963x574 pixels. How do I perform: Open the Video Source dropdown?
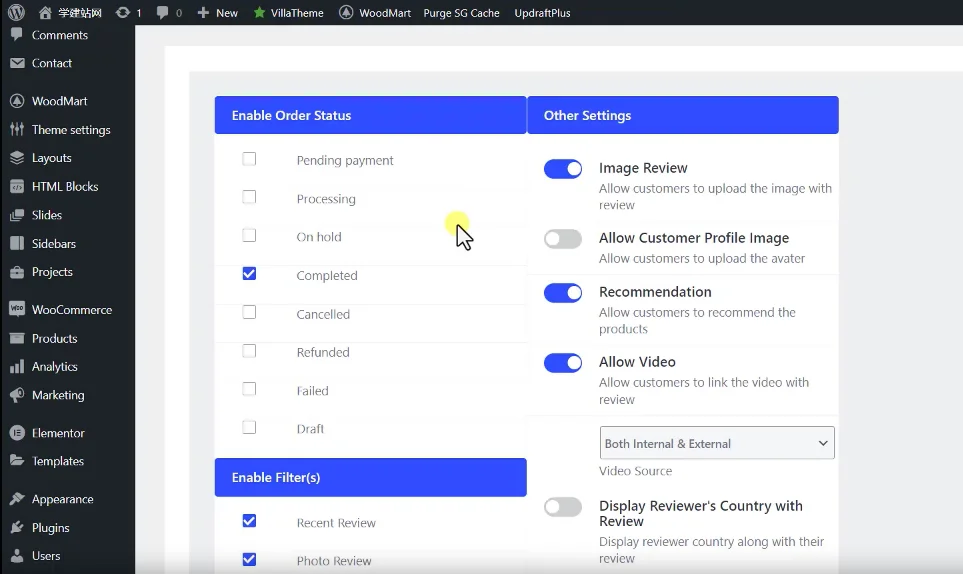coord(717,443)
